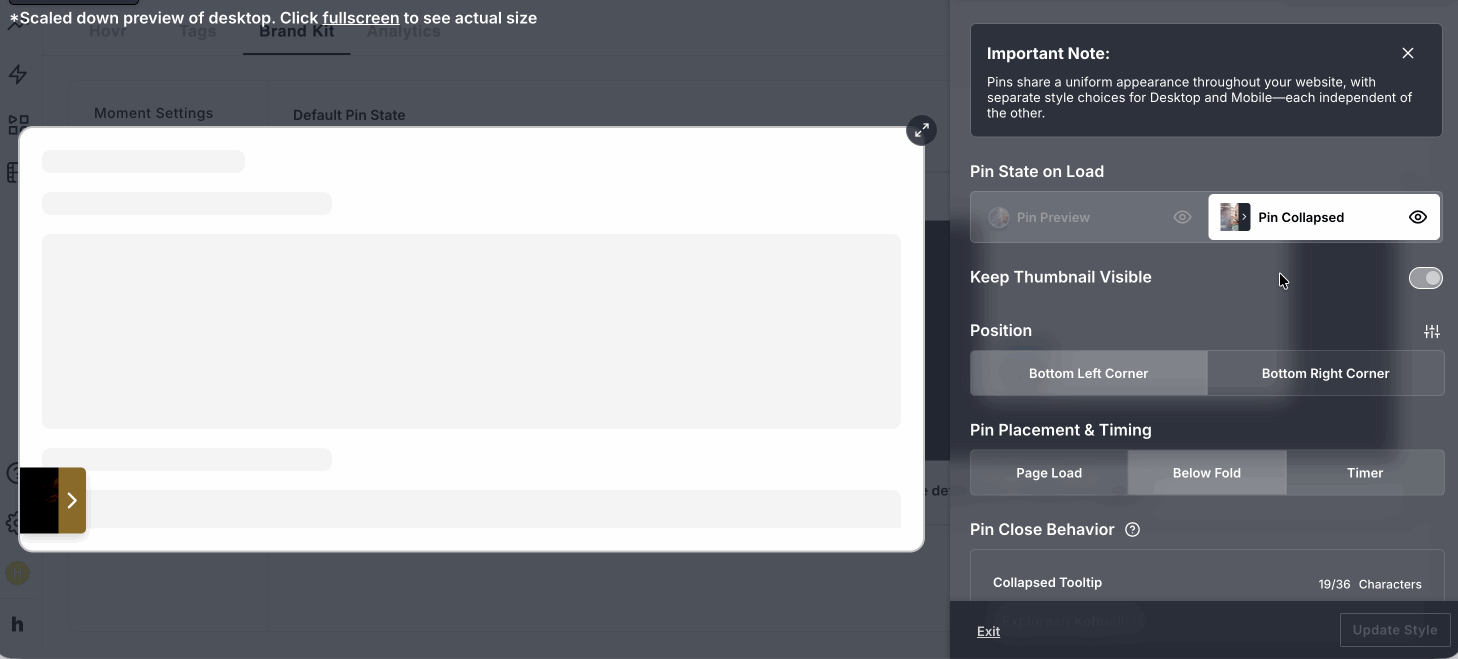Click the Exit link
The image size is (1458, 659).
[988, 631]
